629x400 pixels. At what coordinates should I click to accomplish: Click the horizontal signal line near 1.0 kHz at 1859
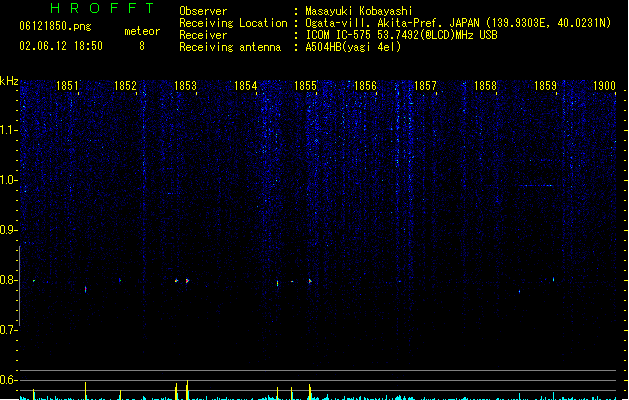[536, 185]
